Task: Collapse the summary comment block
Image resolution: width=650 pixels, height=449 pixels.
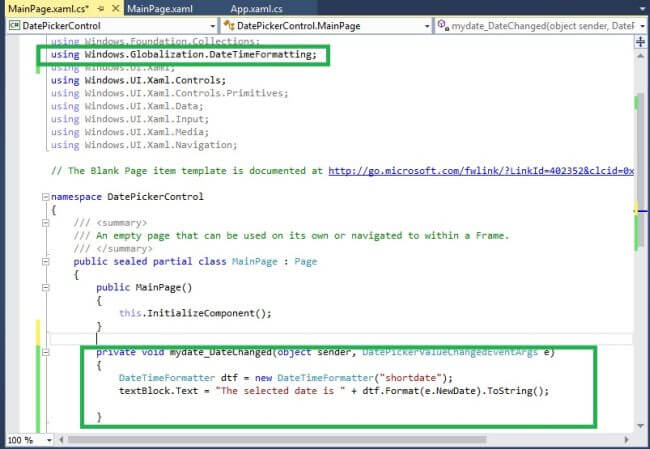Action: (46, 223)
